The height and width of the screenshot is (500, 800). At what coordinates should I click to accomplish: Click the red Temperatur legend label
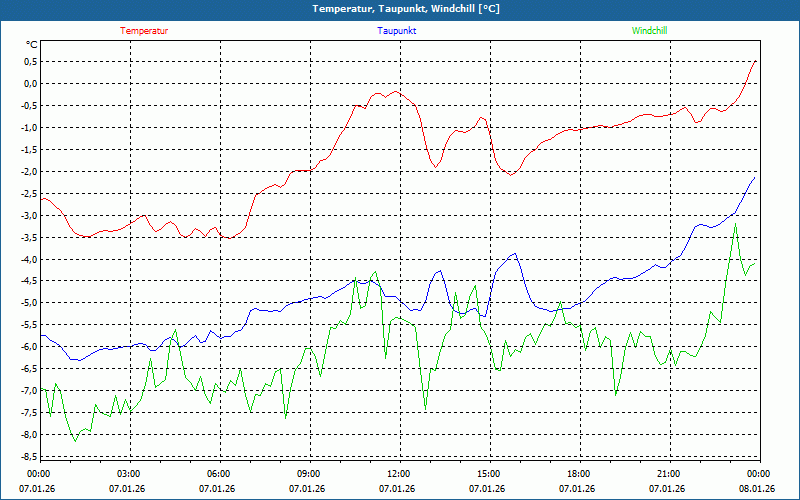coord(144,31)
